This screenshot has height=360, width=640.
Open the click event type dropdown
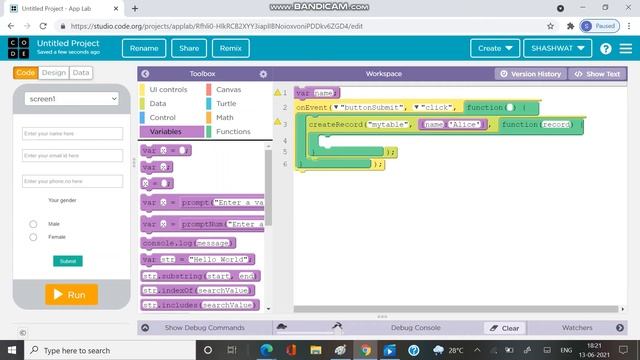click(416, 107)
